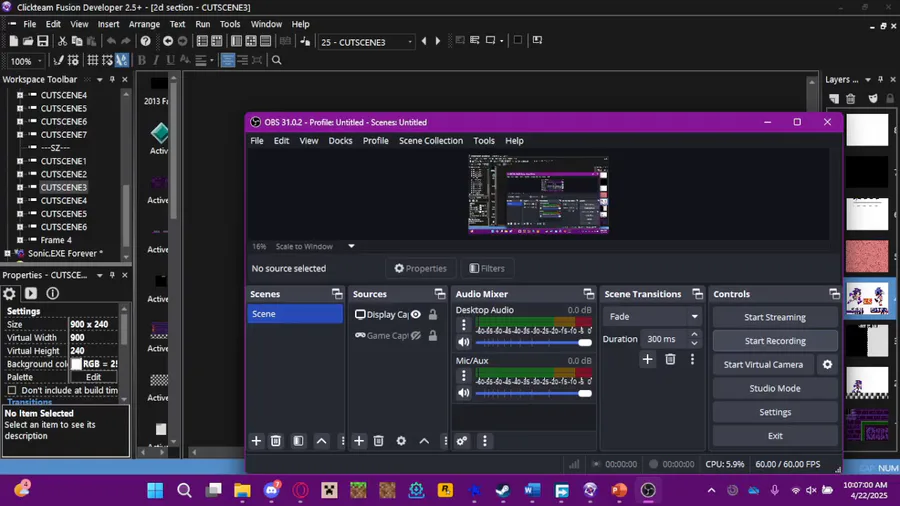Adjust Mic/Aux volume slider
The height and width of the screenshot is (506, 900).
tap(533, 394)
